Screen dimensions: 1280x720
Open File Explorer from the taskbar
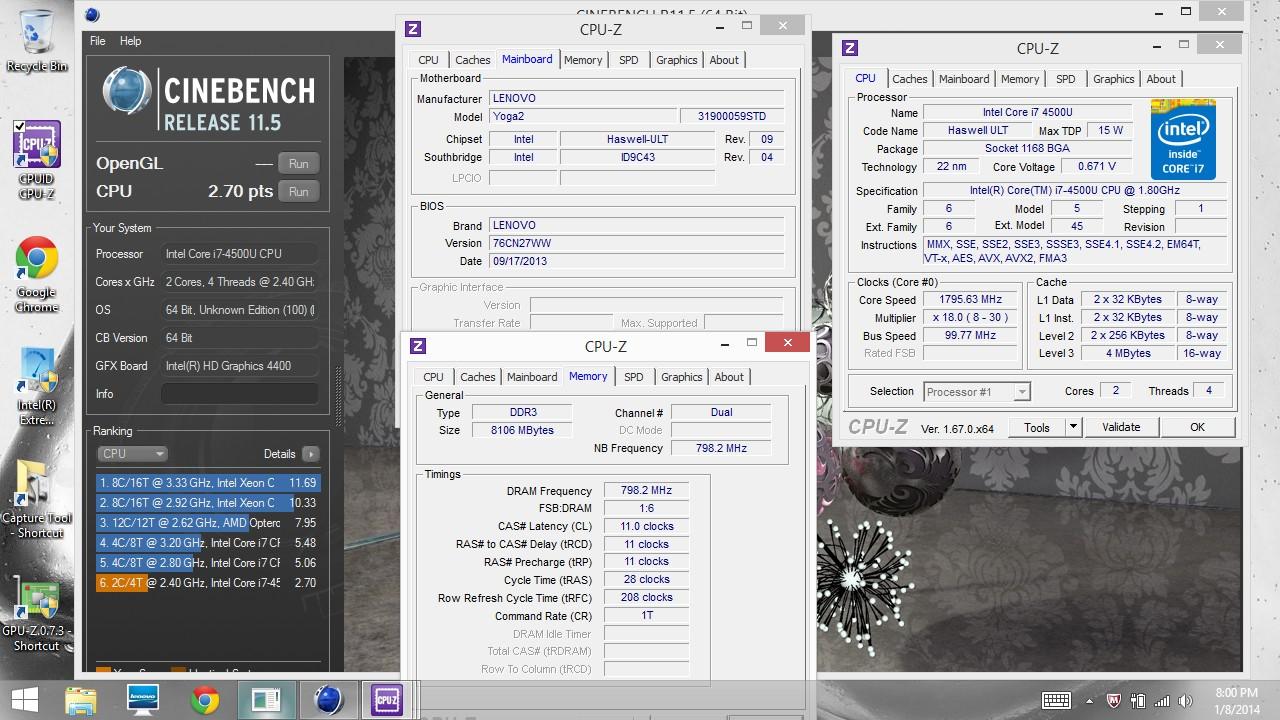[81, 699]
